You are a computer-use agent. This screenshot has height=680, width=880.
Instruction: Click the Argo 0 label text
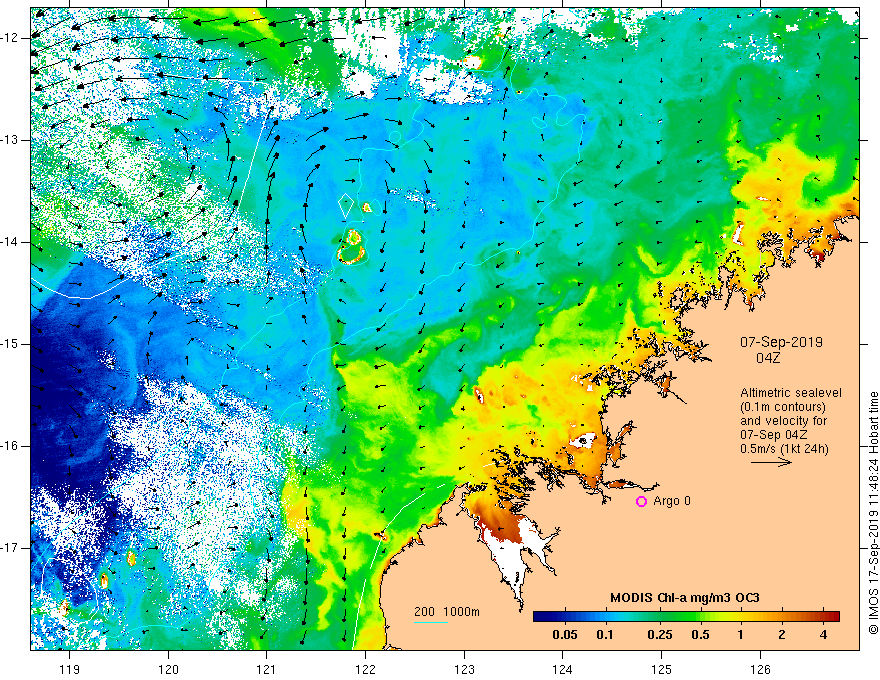click(x=672, y=501)
